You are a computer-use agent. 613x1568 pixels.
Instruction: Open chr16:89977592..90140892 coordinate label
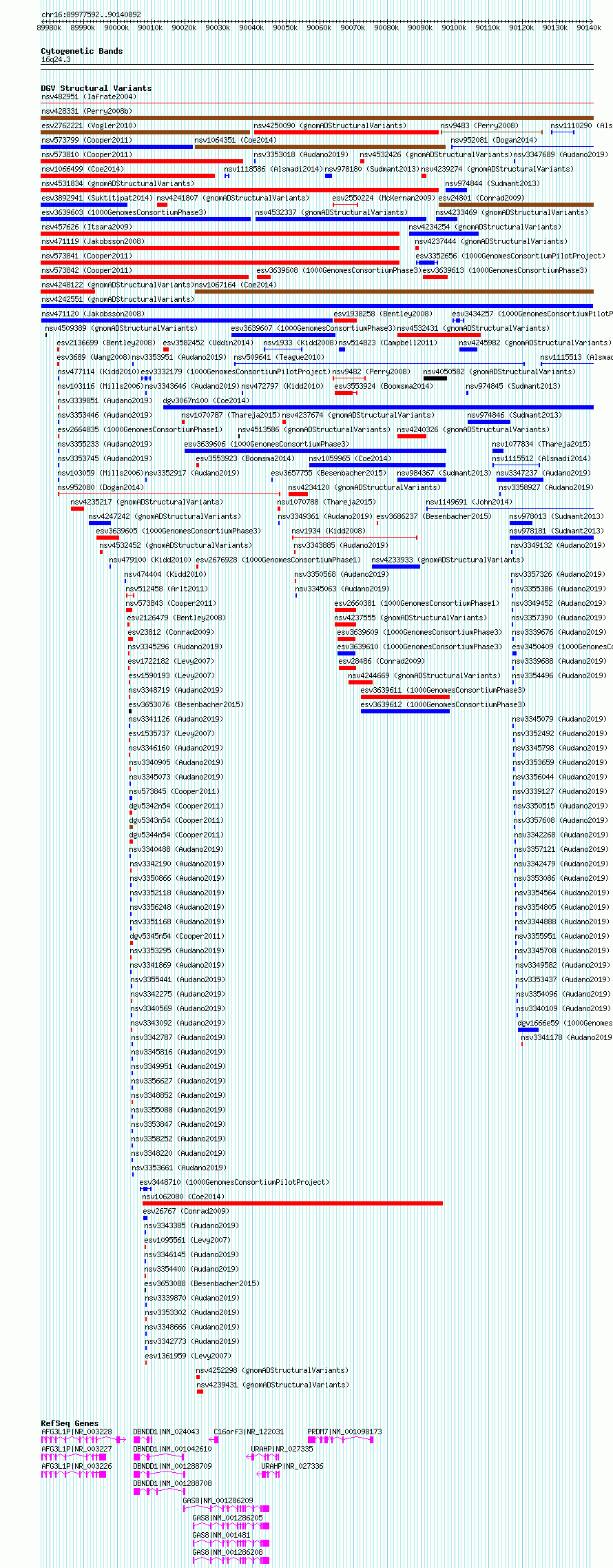(91, 14)
